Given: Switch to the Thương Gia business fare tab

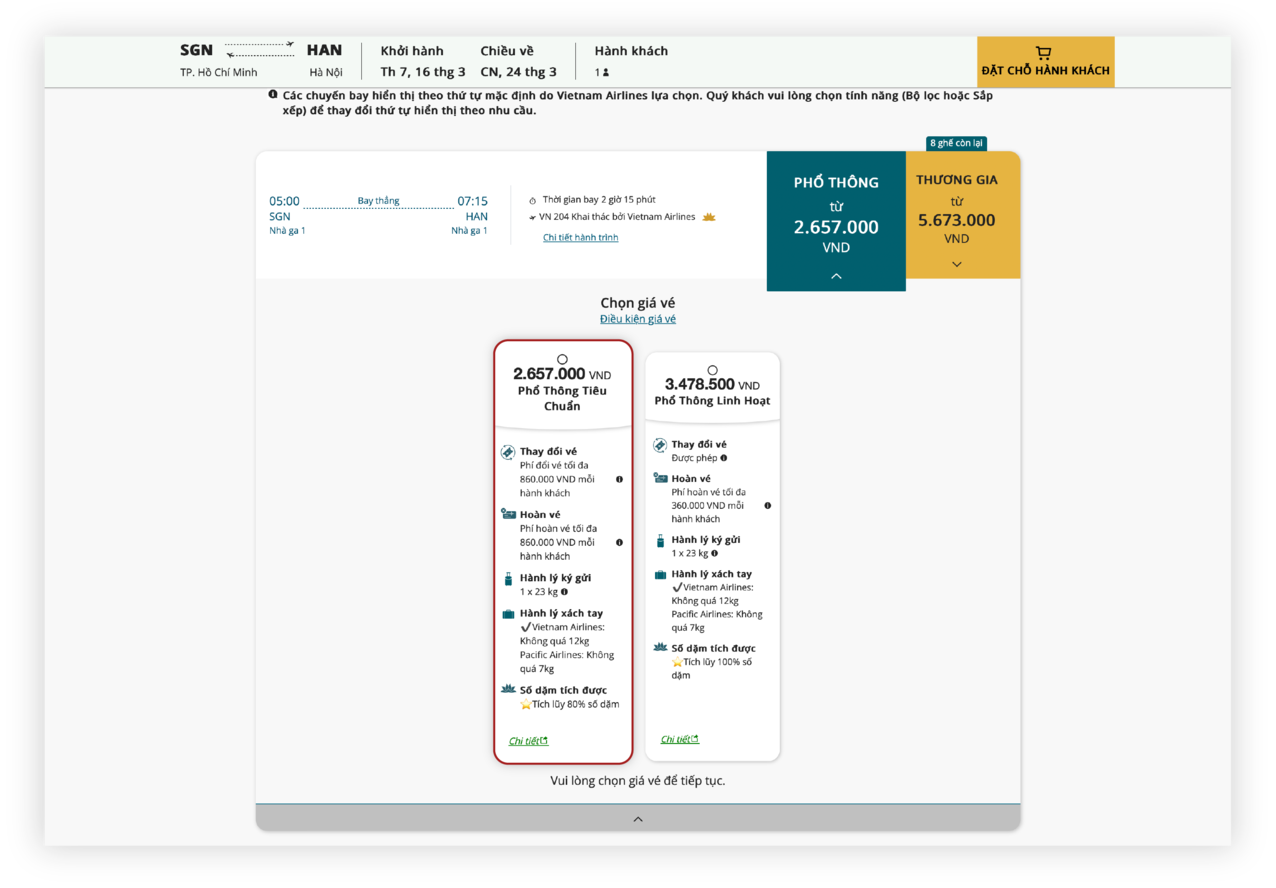Looking at the screenshot, I should click(957, 210).
